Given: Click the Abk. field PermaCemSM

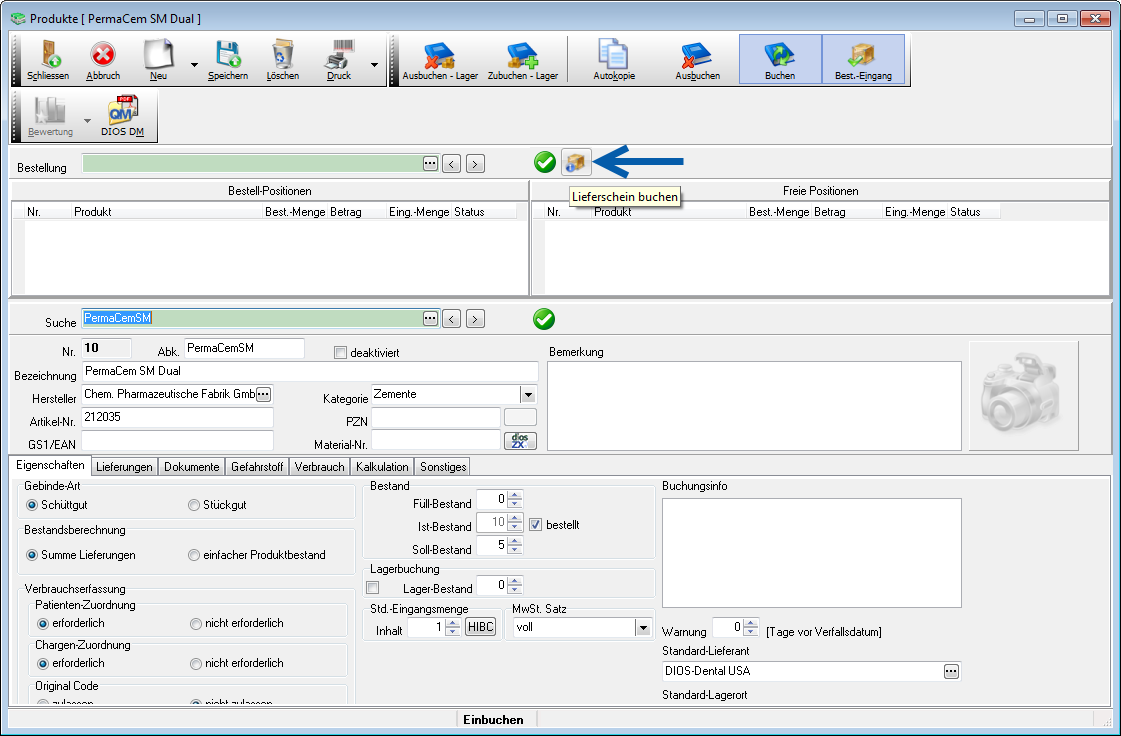Looking at the screenshot, I should pos(245,348).
